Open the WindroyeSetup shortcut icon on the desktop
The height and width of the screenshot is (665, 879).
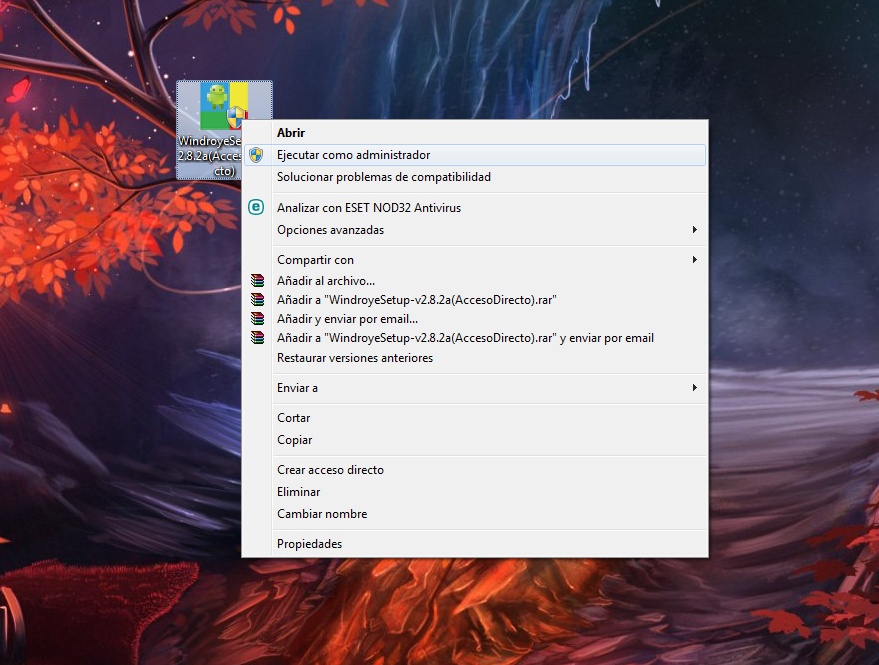[x=222, y=105]
